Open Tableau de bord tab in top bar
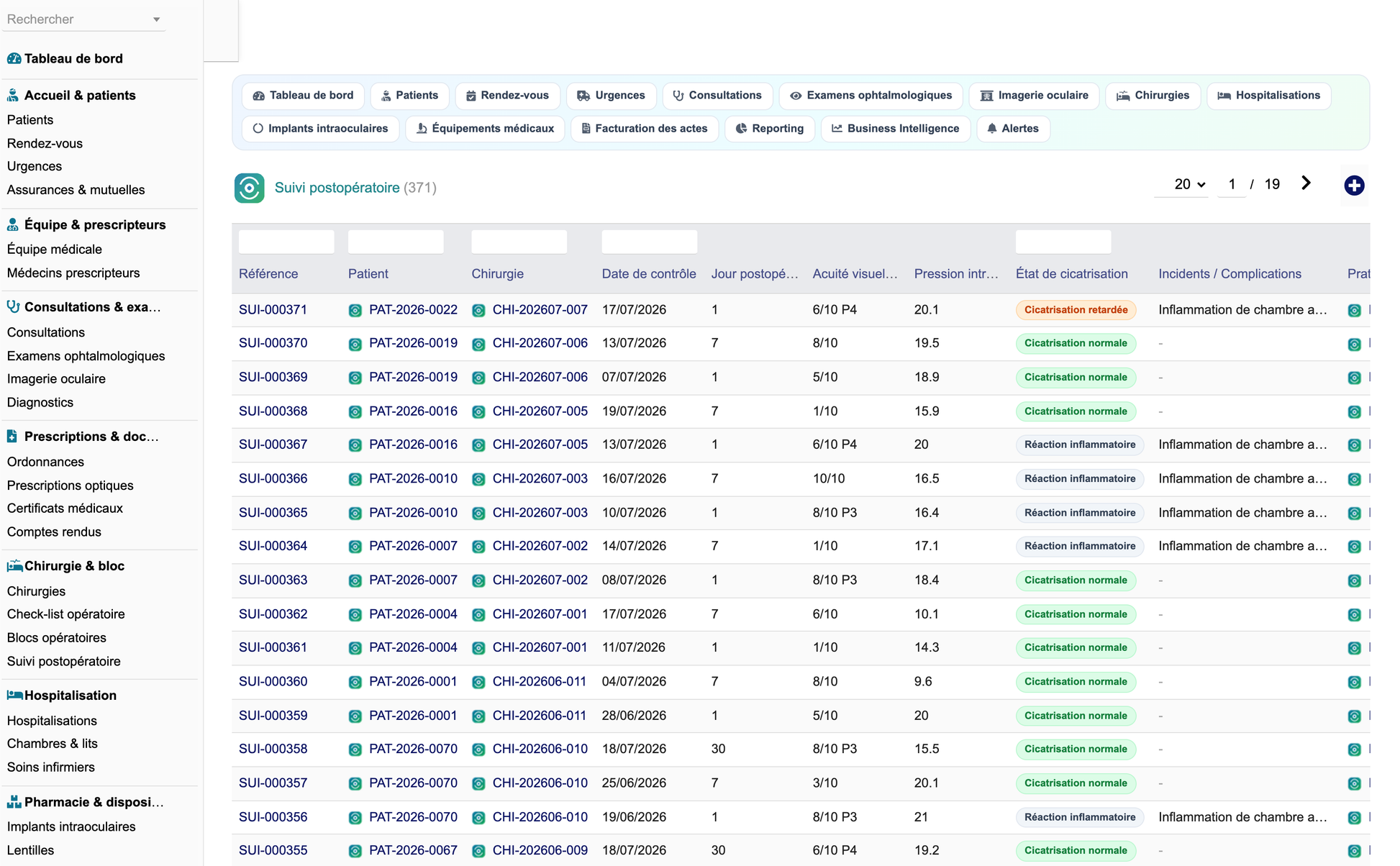Viewport: 1400px width, 866px height. [x=303, y=96]
